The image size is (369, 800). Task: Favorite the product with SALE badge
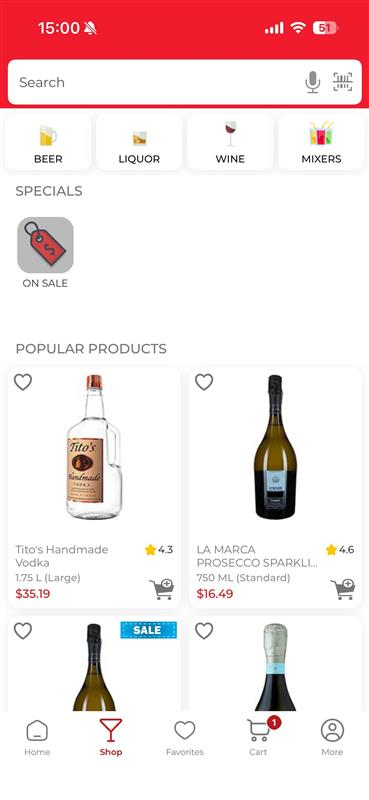click(x=23, y=631)
